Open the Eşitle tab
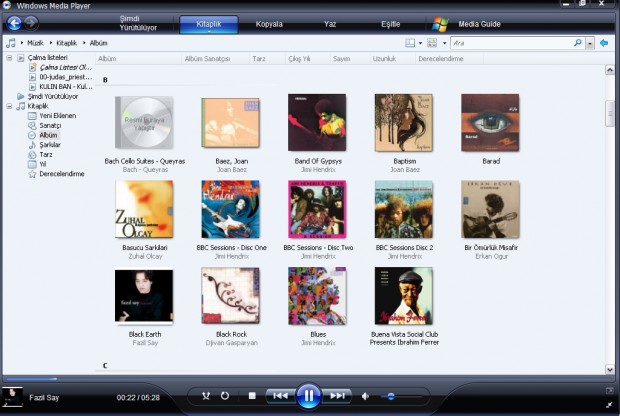 click(x=390, y=24)
